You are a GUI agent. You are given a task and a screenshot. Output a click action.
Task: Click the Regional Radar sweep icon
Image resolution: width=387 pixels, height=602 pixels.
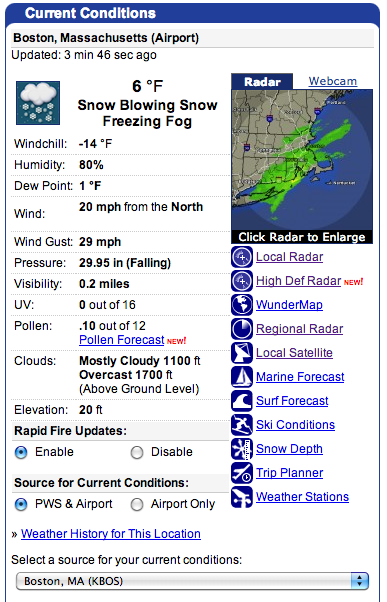(x=242, y=329)
